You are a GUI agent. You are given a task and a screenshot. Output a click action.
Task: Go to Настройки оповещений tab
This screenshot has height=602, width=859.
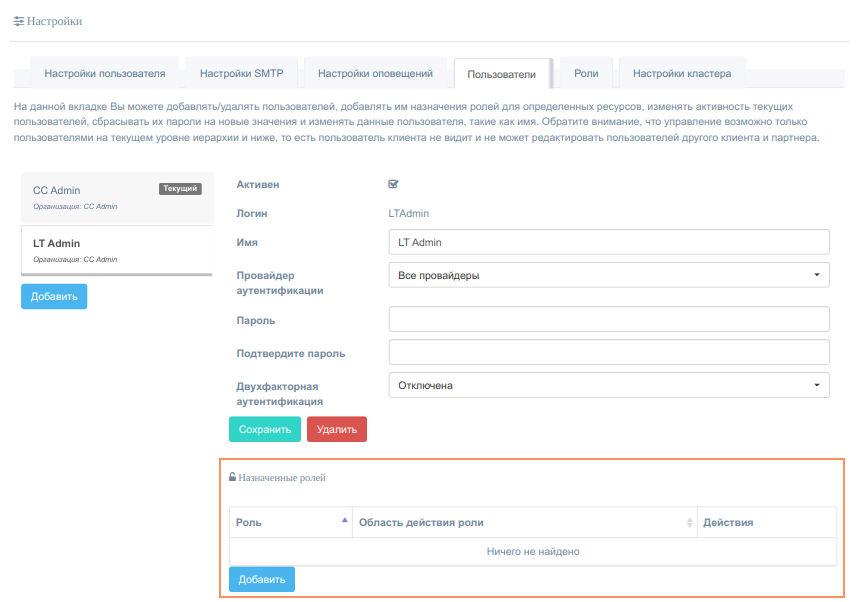(375, 73)
